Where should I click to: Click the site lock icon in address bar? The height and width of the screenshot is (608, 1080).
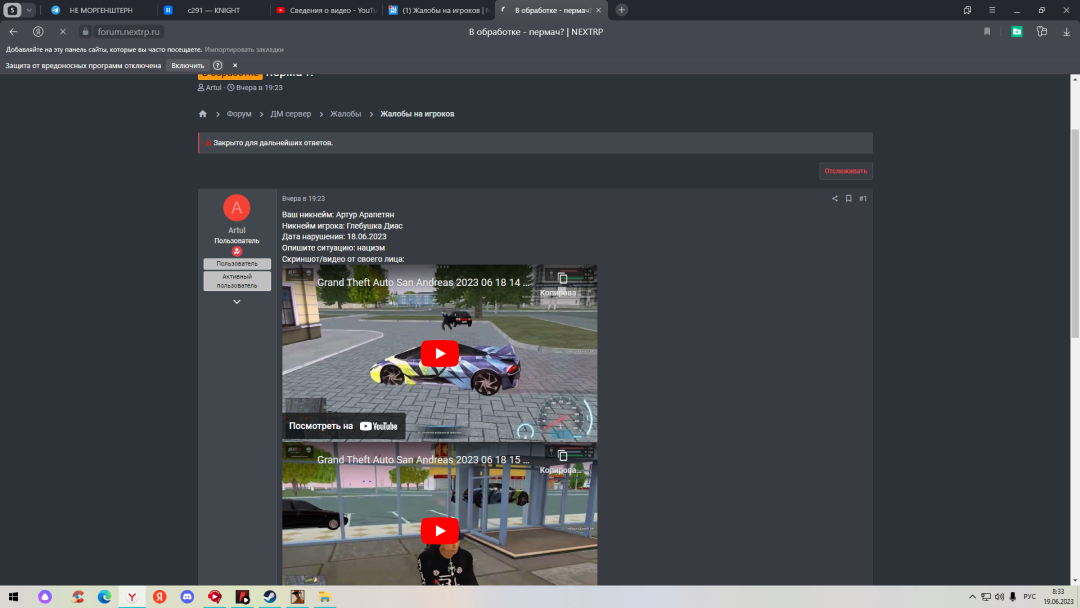click(85, 32)
